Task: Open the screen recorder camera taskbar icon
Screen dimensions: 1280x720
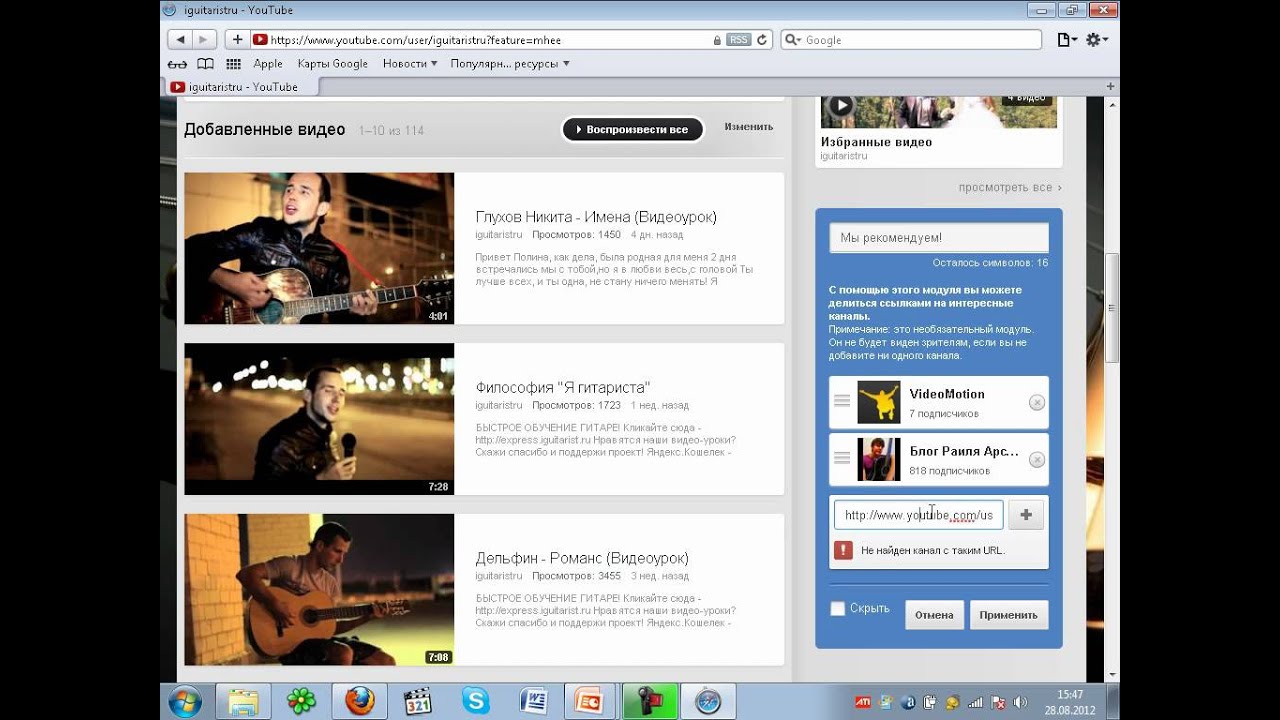Action: click(649, 702)
